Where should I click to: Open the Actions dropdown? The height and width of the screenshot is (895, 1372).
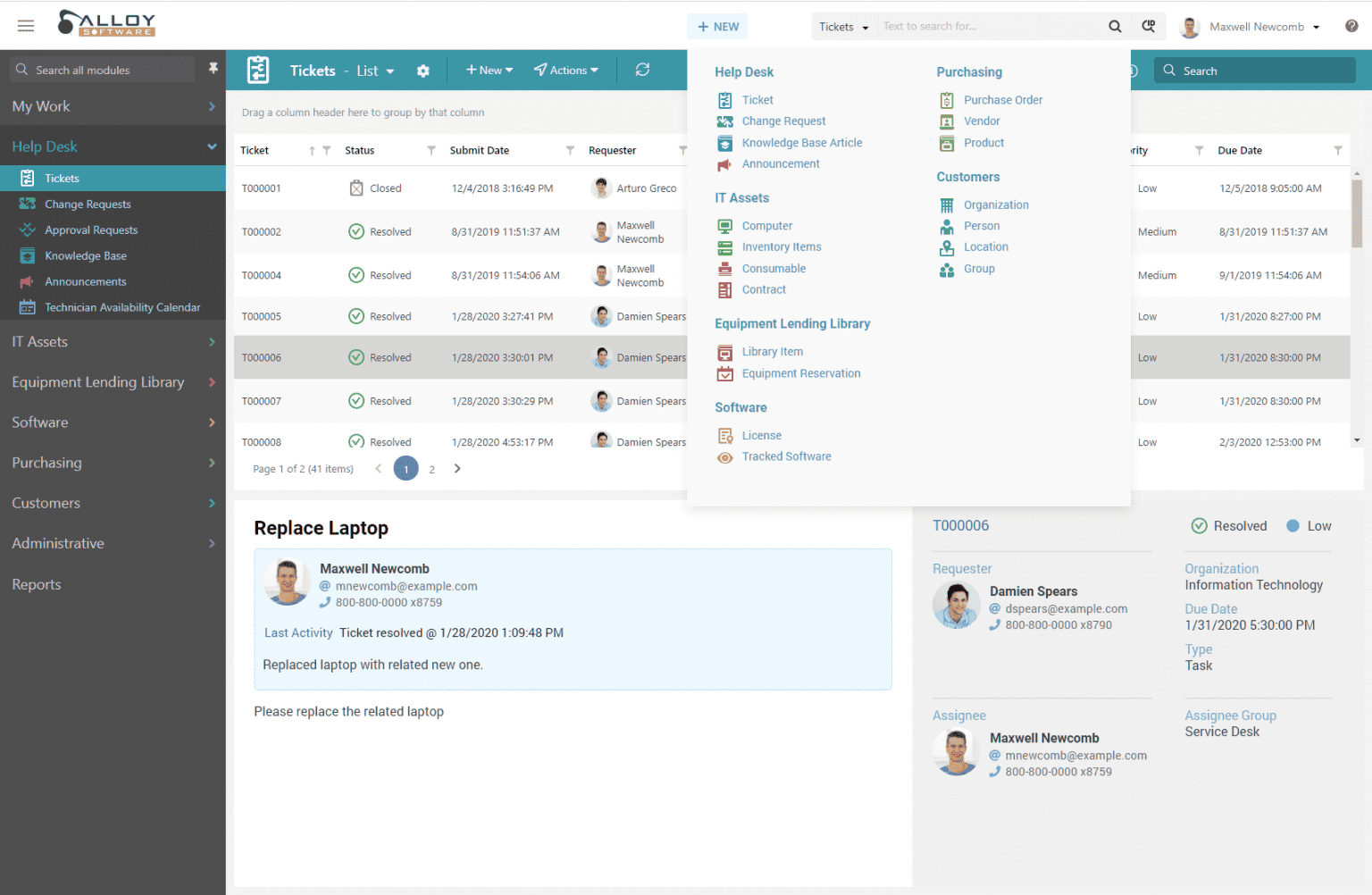tap(566, 70)
